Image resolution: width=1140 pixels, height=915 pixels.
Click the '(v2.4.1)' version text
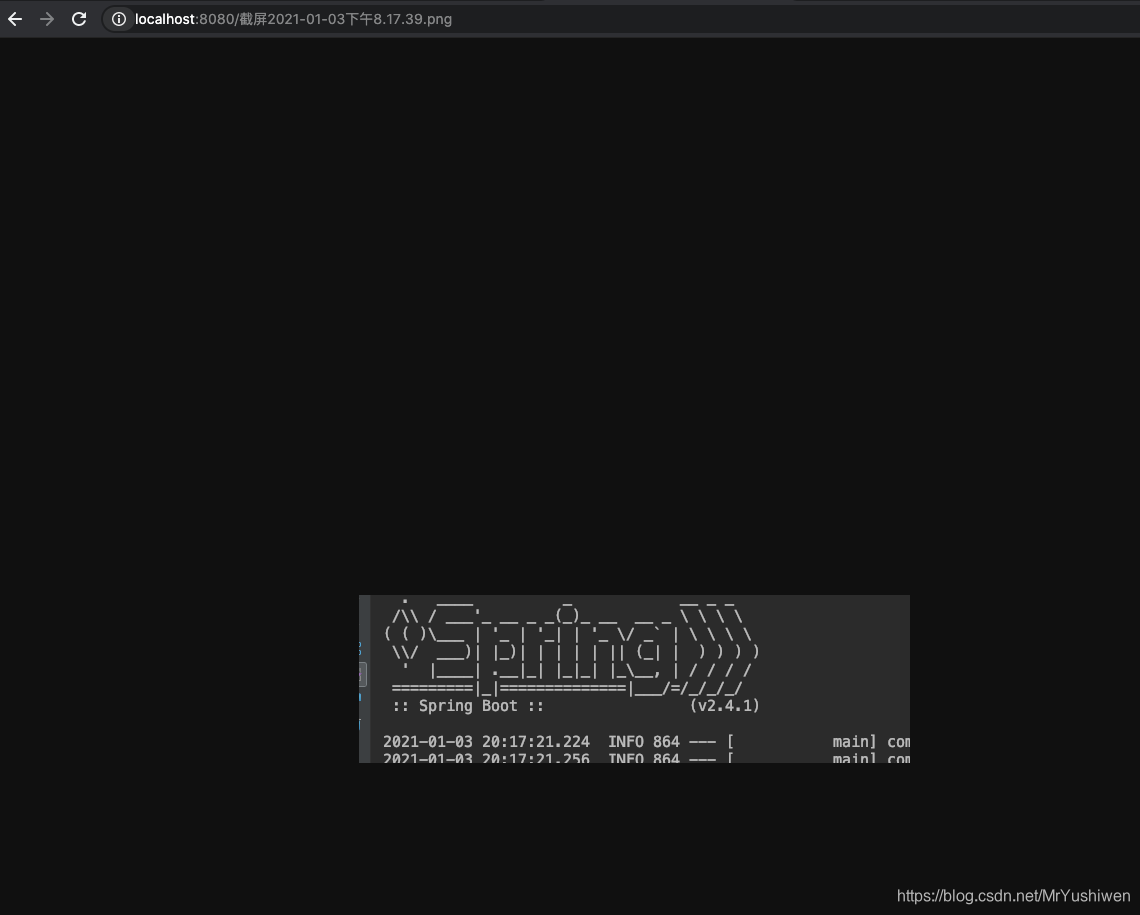coord(724,706)
